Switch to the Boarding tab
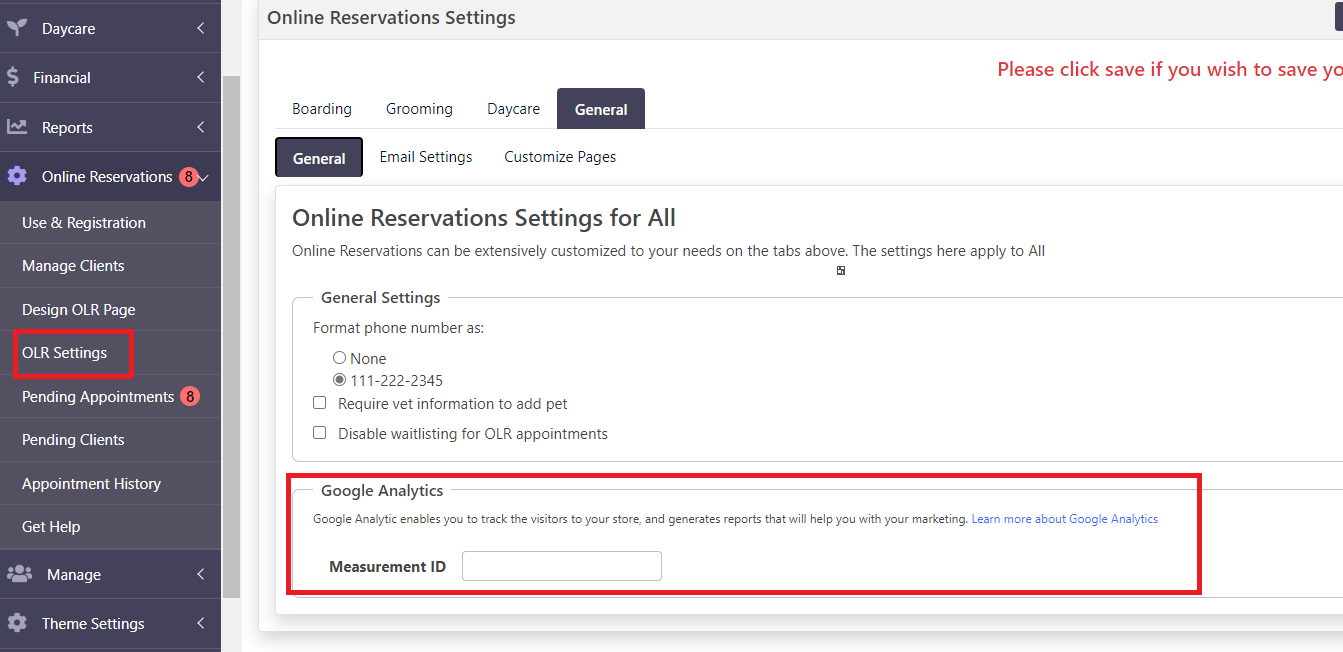This screenshot has height=652, width=1343. 322,109
